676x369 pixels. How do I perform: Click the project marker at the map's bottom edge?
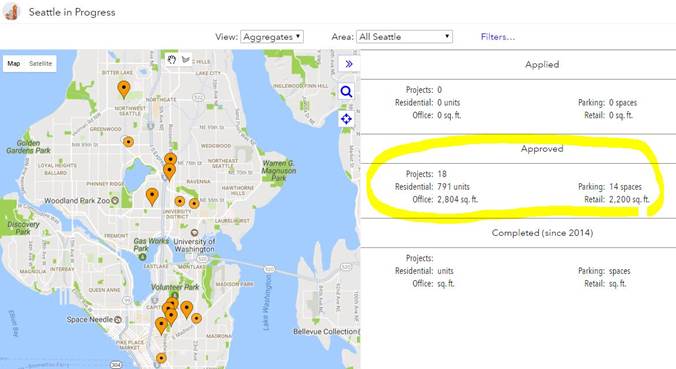click(161, 358)
